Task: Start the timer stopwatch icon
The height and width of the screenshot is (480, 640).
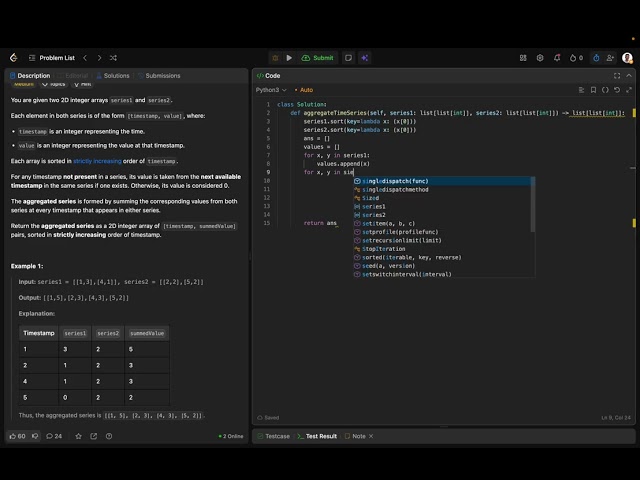Action: coord(596,58)
